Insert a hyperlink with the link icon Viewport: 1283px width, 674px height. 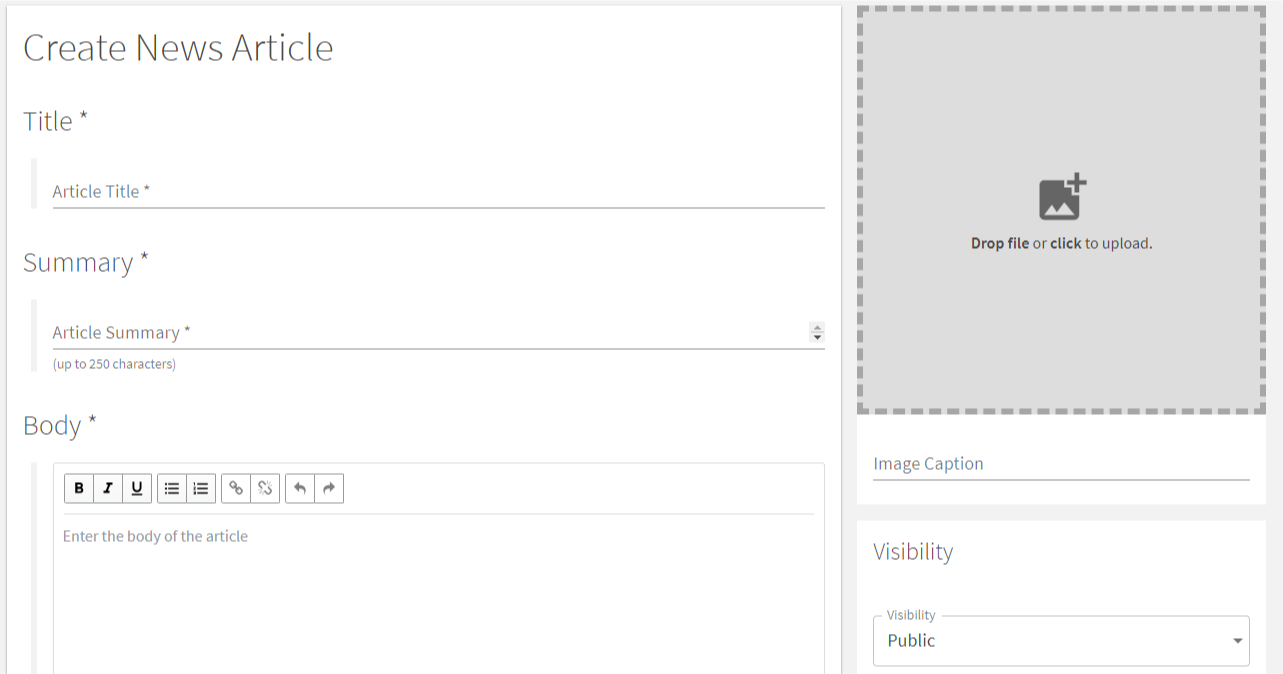click(x=236, y=488)
